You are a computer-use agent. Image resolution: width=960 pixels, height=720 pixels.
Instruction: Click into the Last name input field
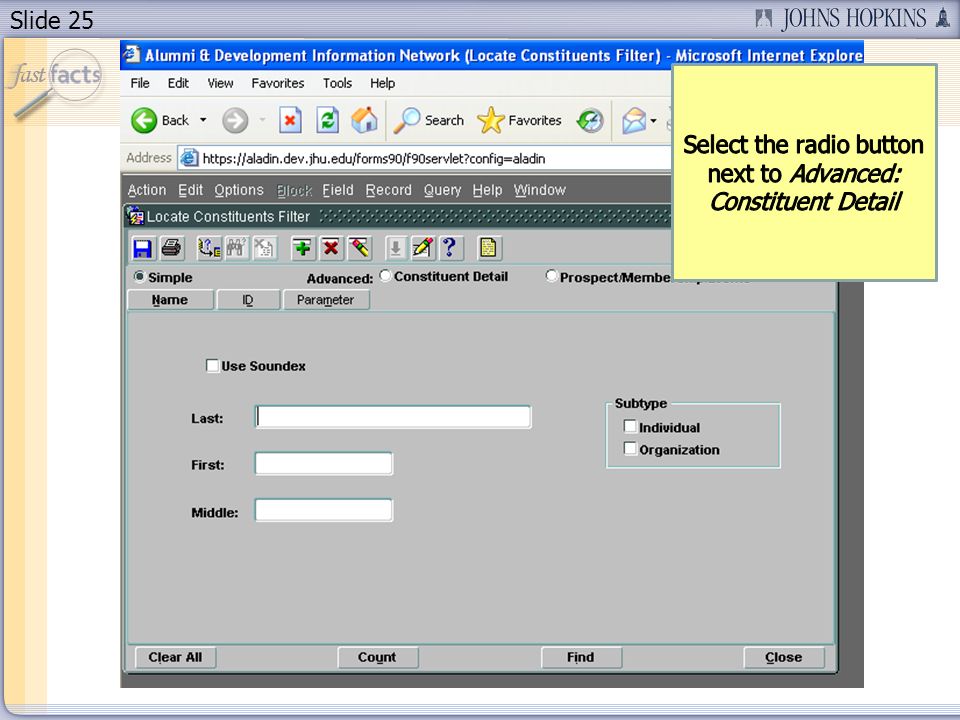(x=393, y=417)
